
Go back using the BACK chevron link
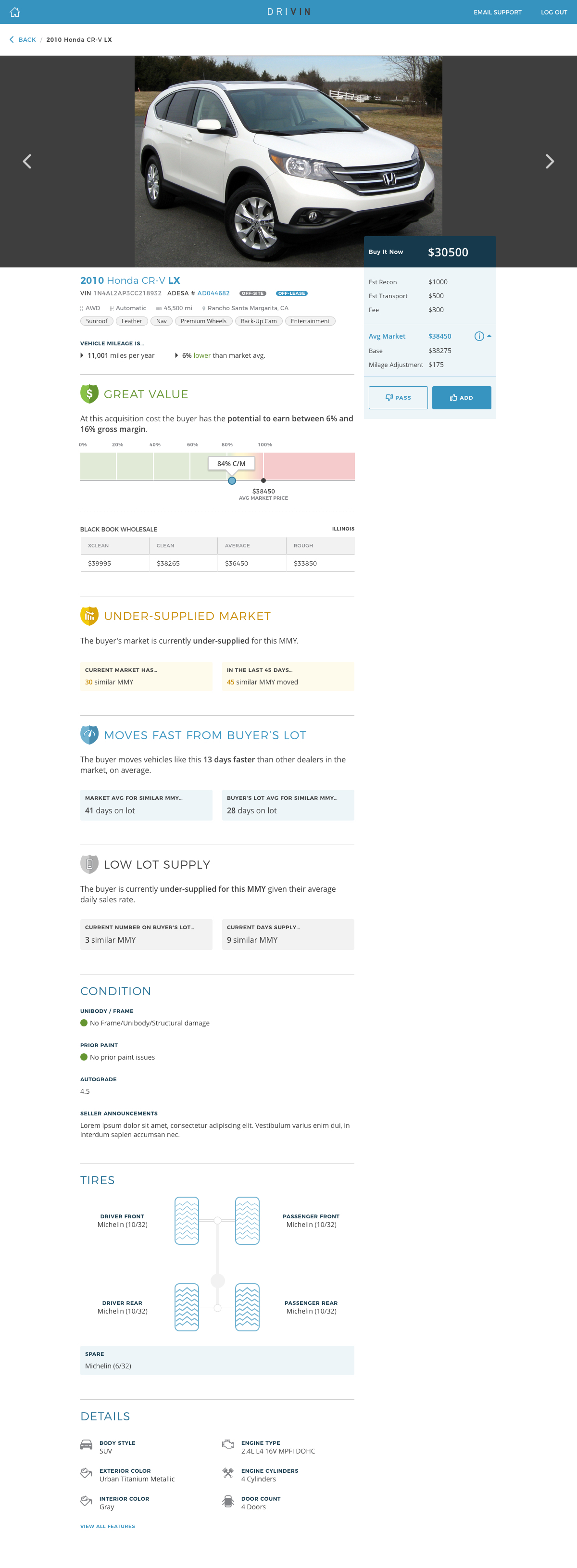[23, 39]
